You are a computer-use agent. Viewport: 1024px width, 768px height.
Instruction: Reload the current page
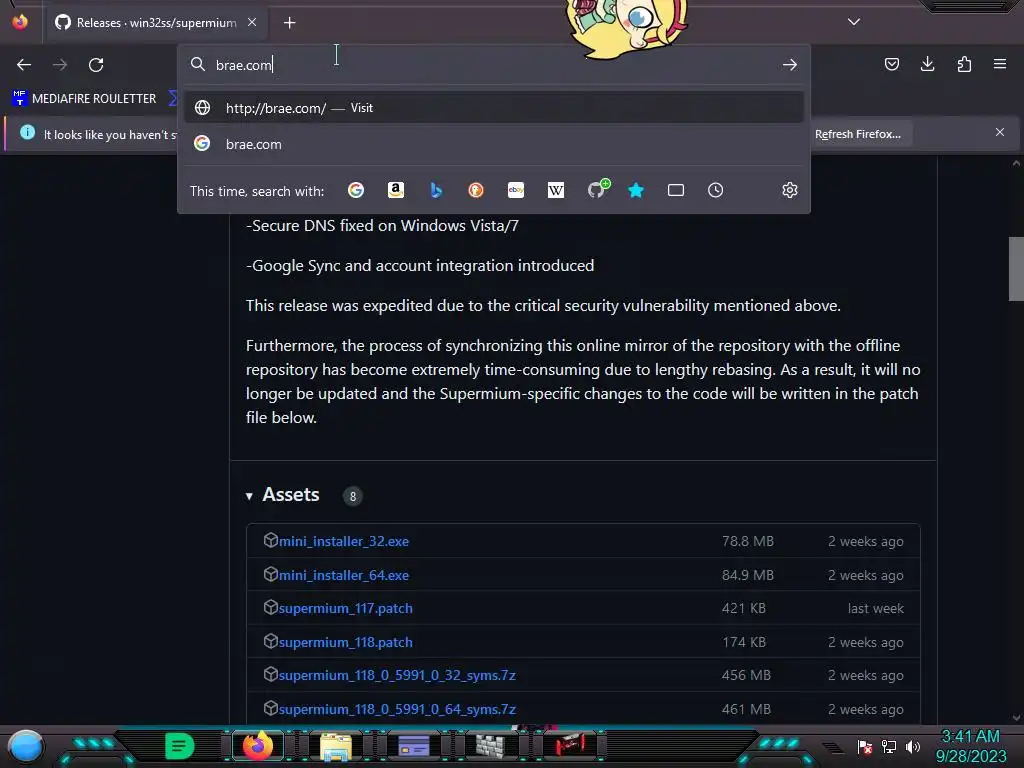point(96,65)
